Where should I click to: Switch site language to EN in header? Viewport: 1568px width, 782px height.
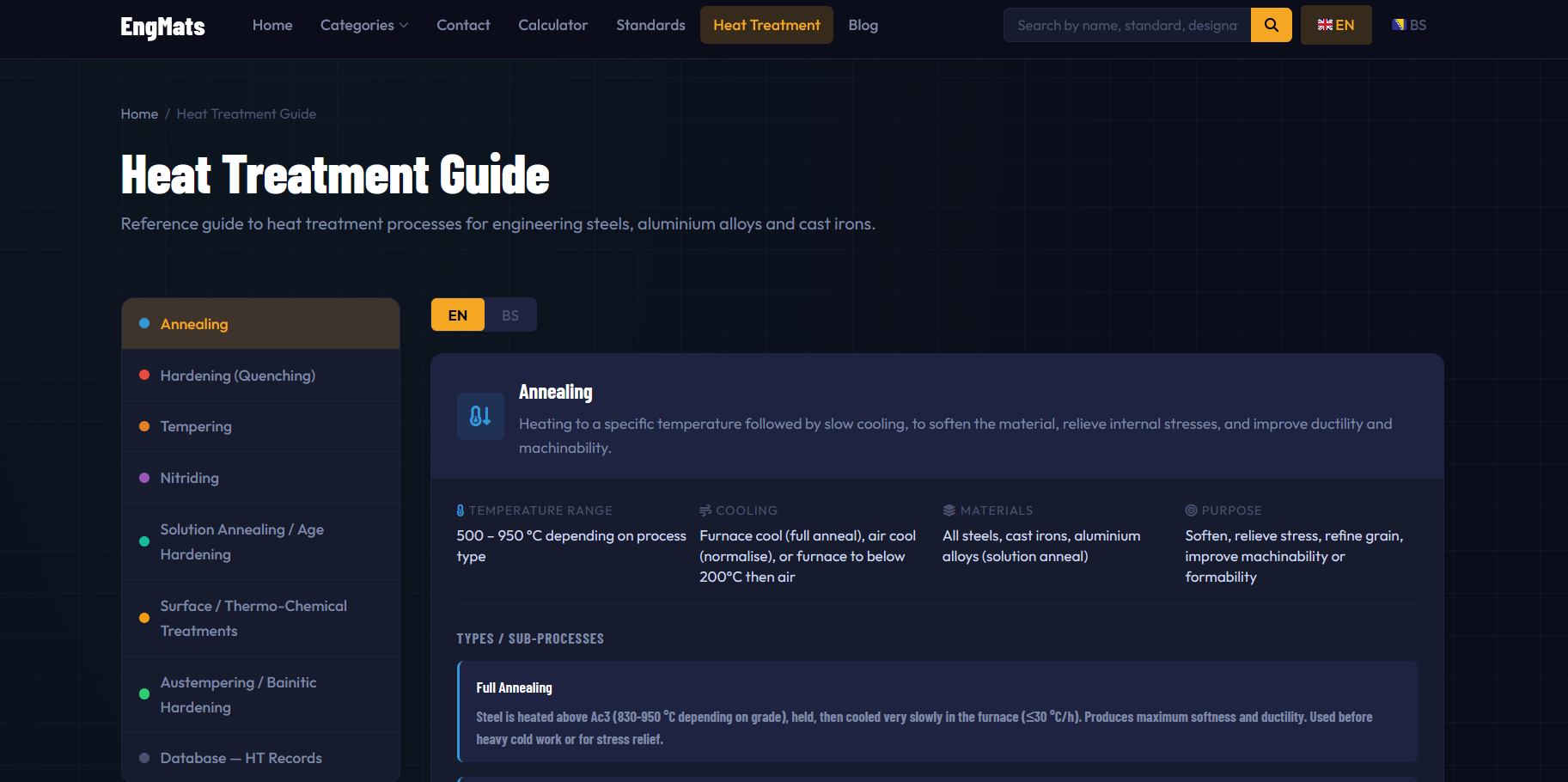1336,25
